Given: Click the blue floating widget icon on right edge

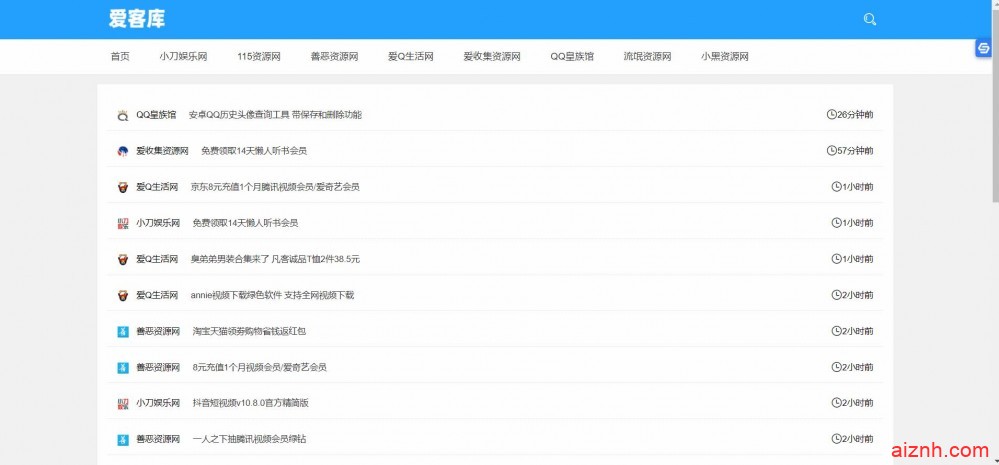Looking at the screenshot, I should 983,50.
